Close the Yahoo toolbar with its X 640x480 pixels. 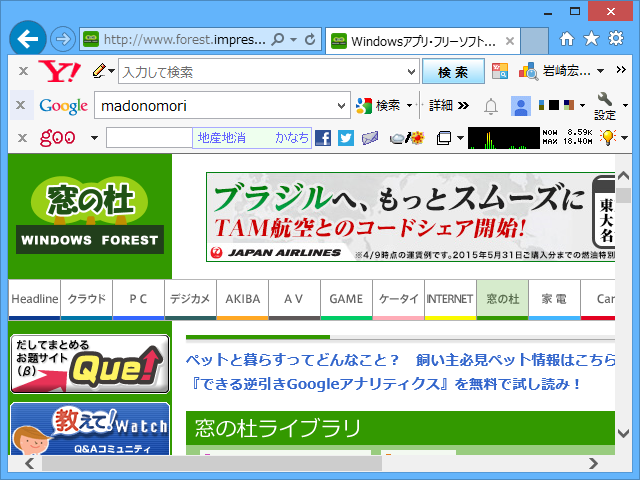23,71
